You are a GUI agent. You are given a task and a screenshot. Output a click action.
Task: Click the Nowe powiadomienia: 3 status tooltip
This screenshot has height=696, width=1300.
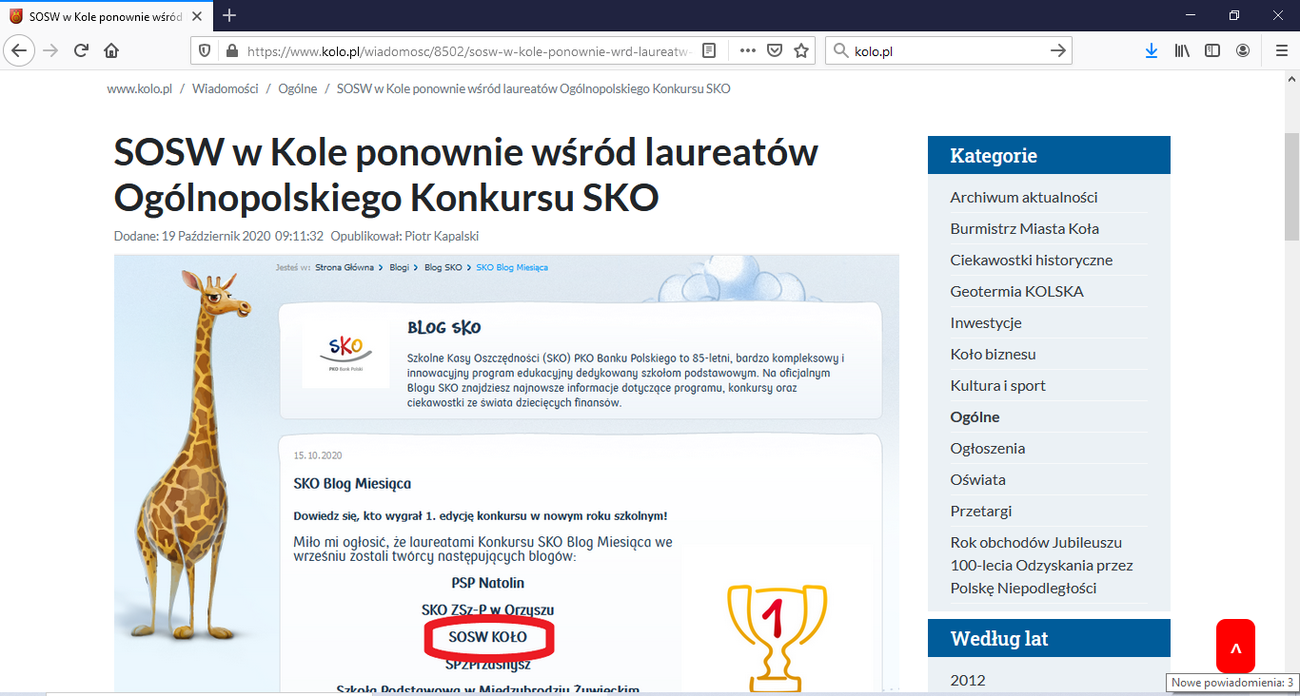point(1232,682)
